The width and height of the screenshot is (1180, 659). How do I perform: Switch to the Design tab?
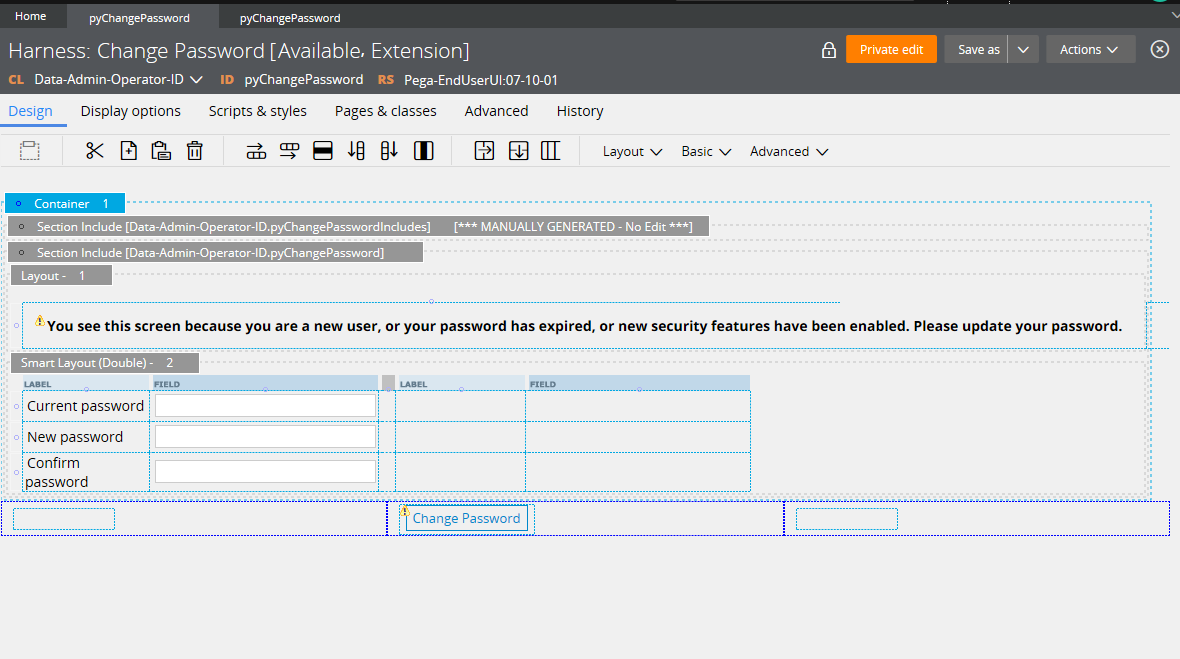[x=30, y=111]
